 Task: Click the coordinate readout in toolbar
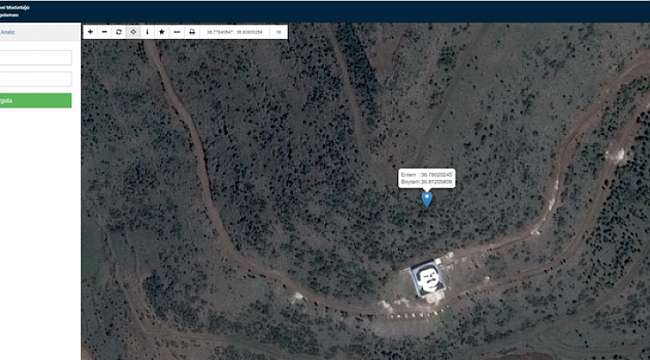click(235, 32)
